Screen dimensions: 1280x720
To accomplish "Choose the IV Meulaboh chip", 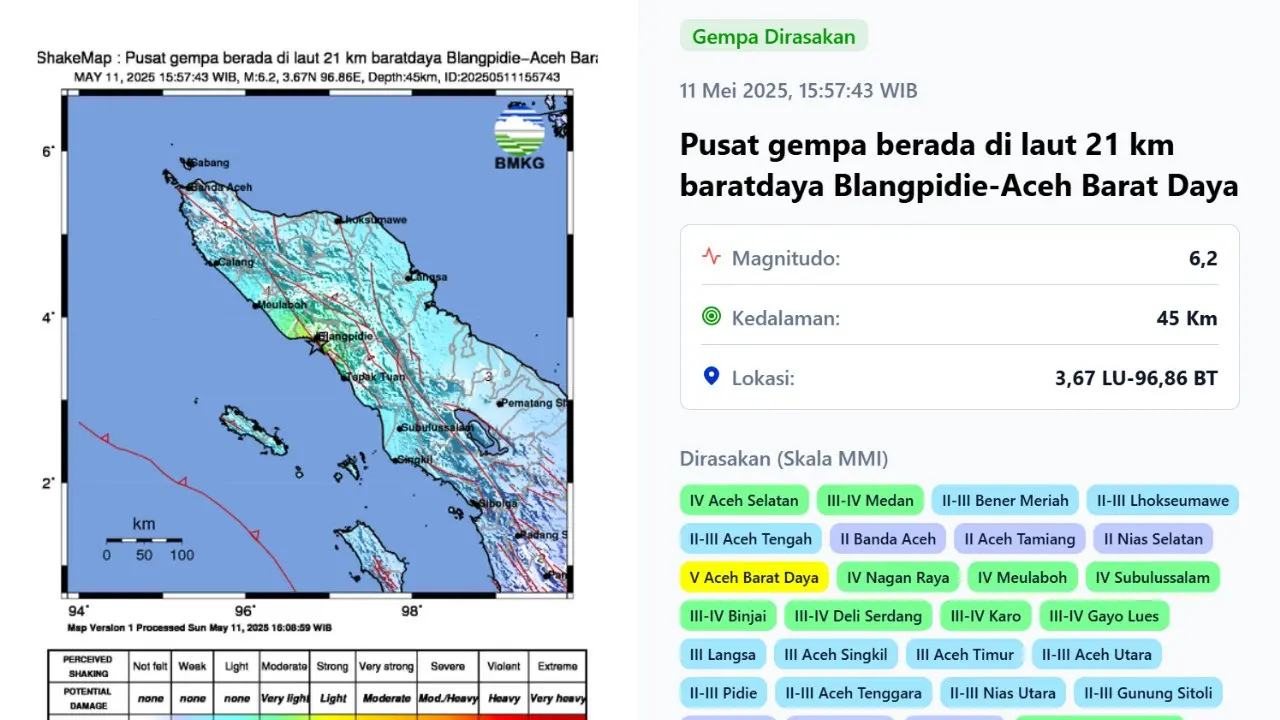I will pos(1023,577).
